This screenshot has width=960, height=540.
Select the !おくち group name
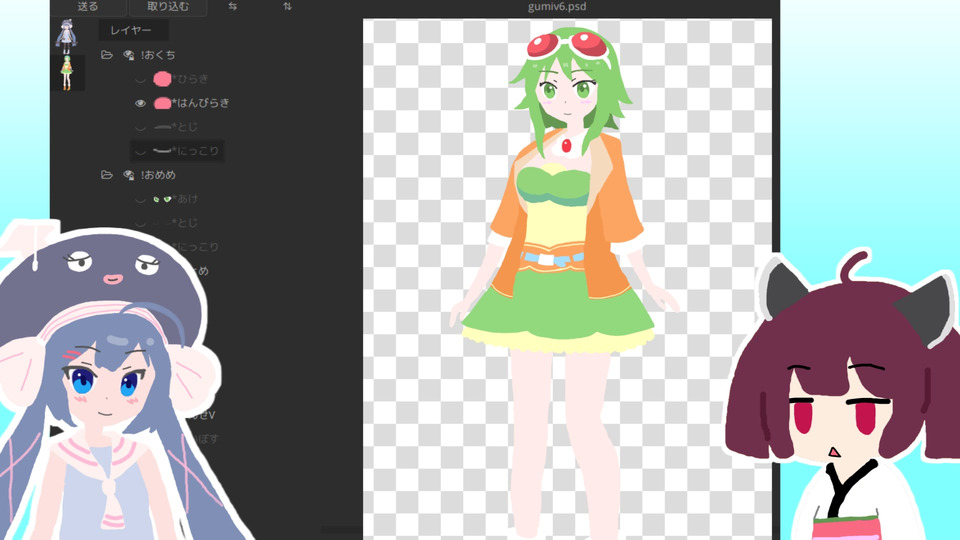(159, 55)
